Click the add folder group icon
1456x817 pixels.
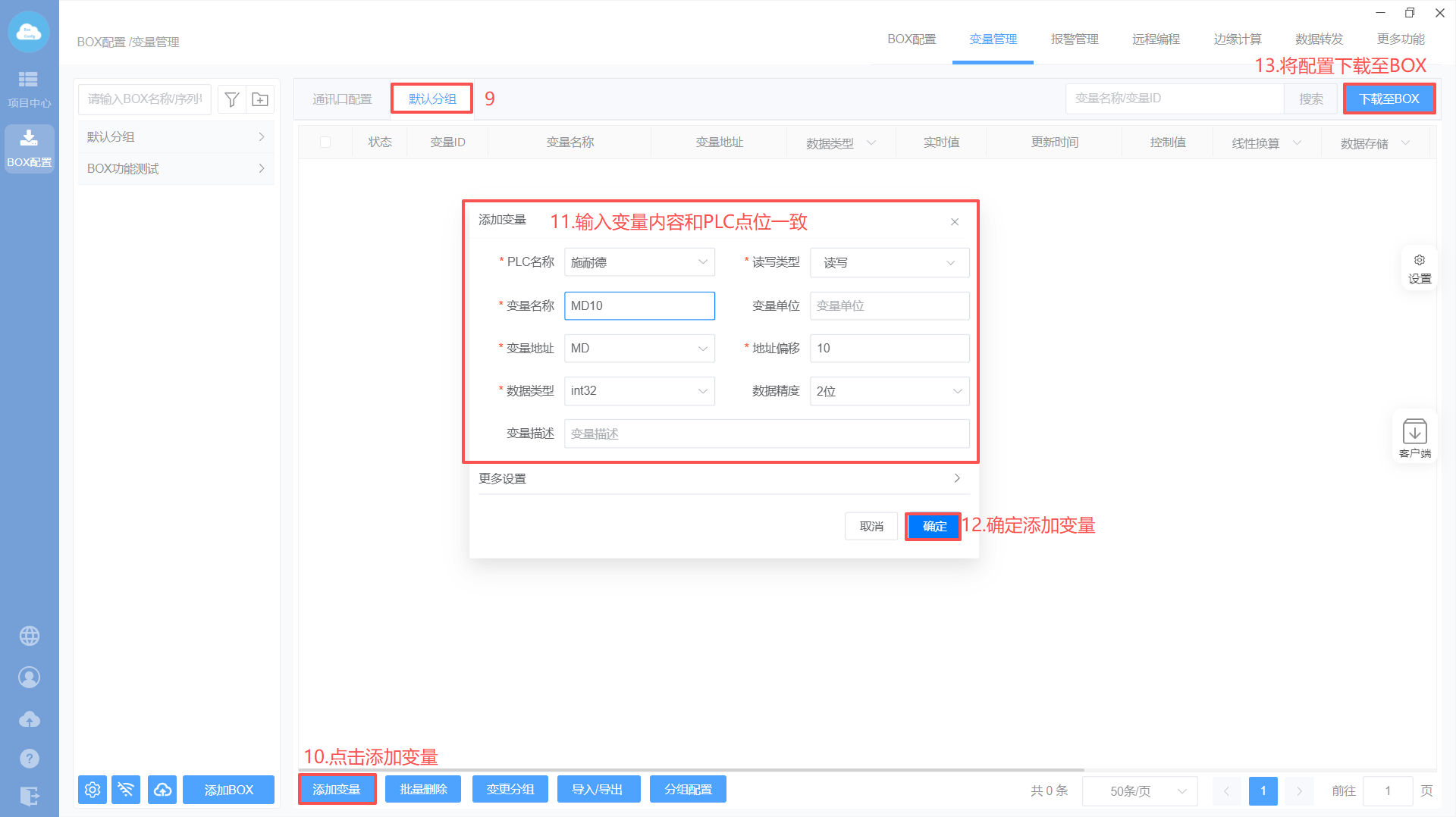pyautogui.click(x=260, y=99)
